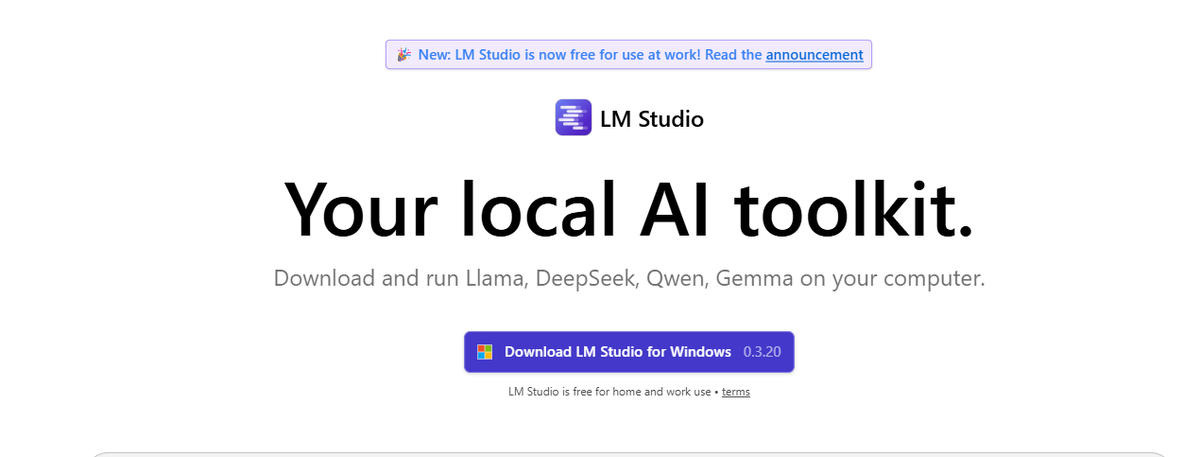Click the LM Studio logo icon
Image resolution: width=1200 pixels, height=457 pixels.
573,118
